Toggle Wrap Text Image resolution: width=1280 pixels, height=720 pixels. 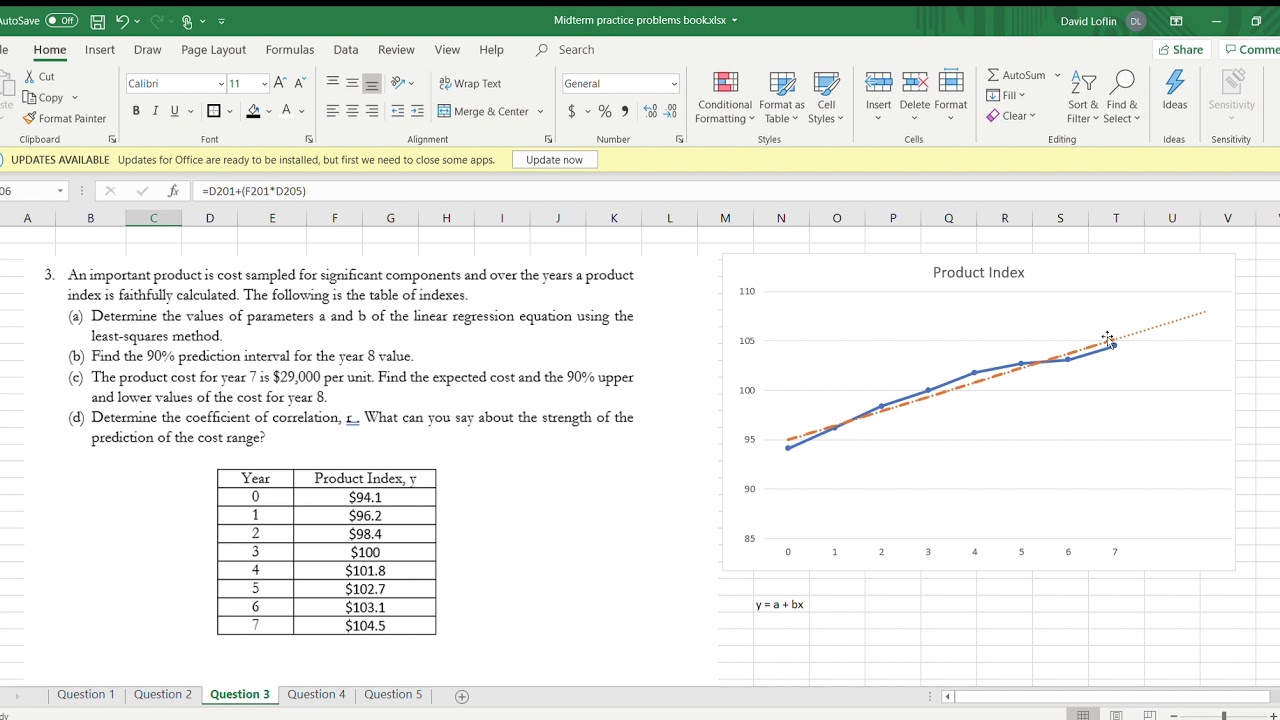point(470,83)
